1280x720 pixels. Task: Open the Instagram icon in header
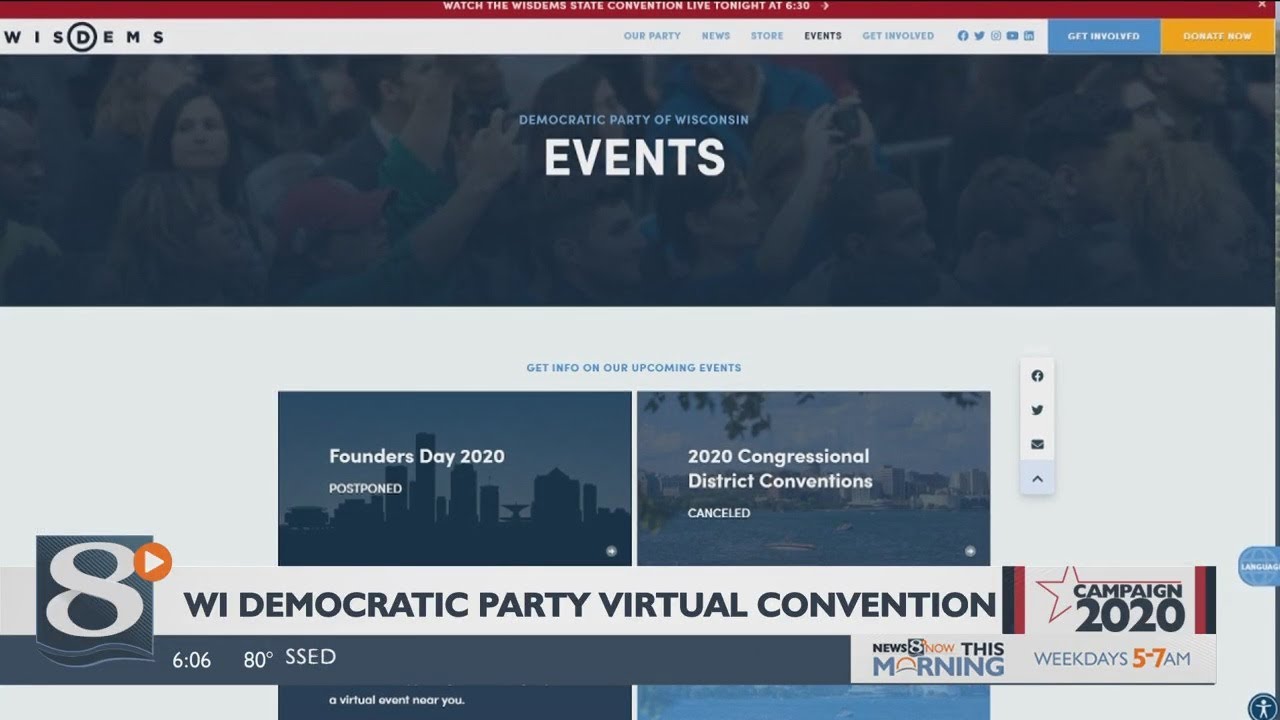point(996,36)
